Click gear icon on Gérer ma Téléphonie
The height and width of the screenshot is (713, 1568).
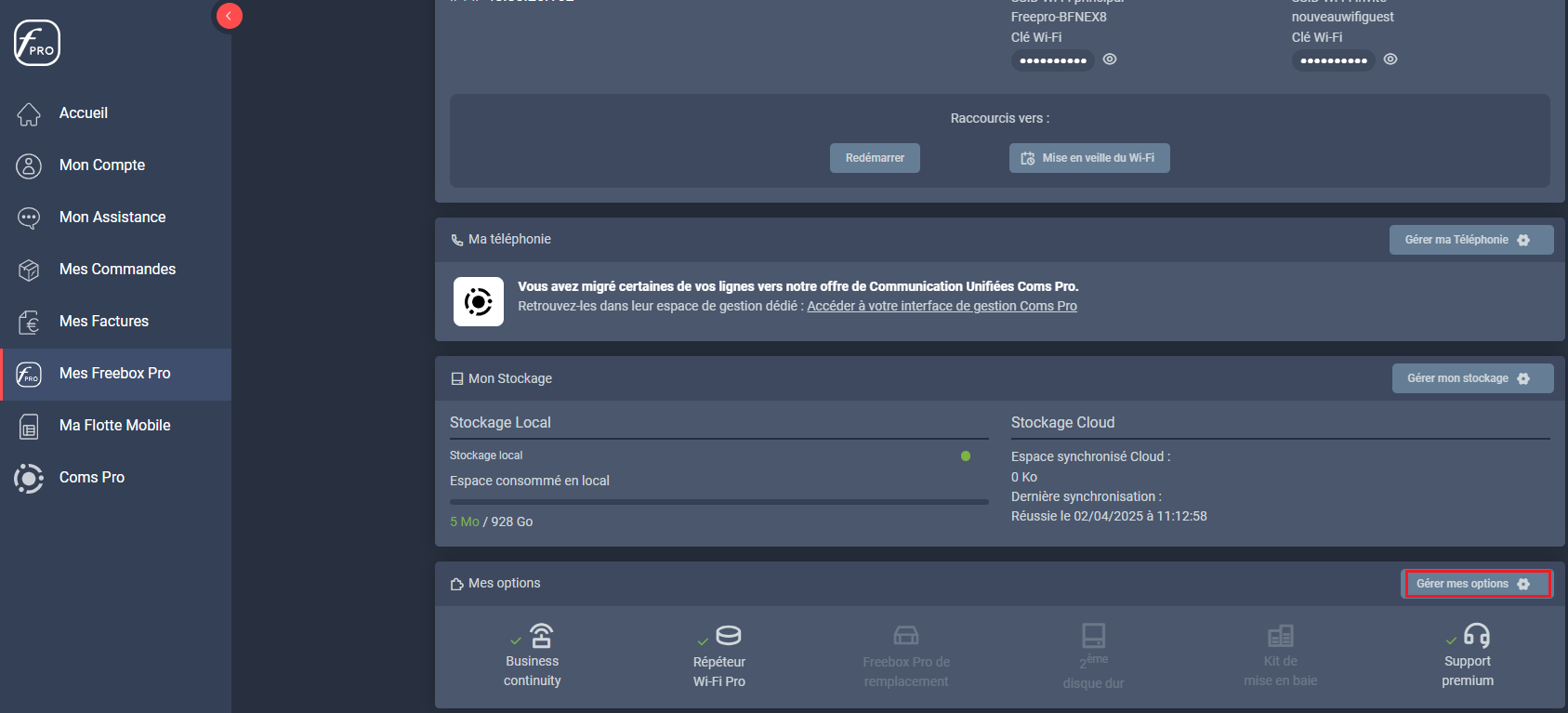pos(1523,240)
